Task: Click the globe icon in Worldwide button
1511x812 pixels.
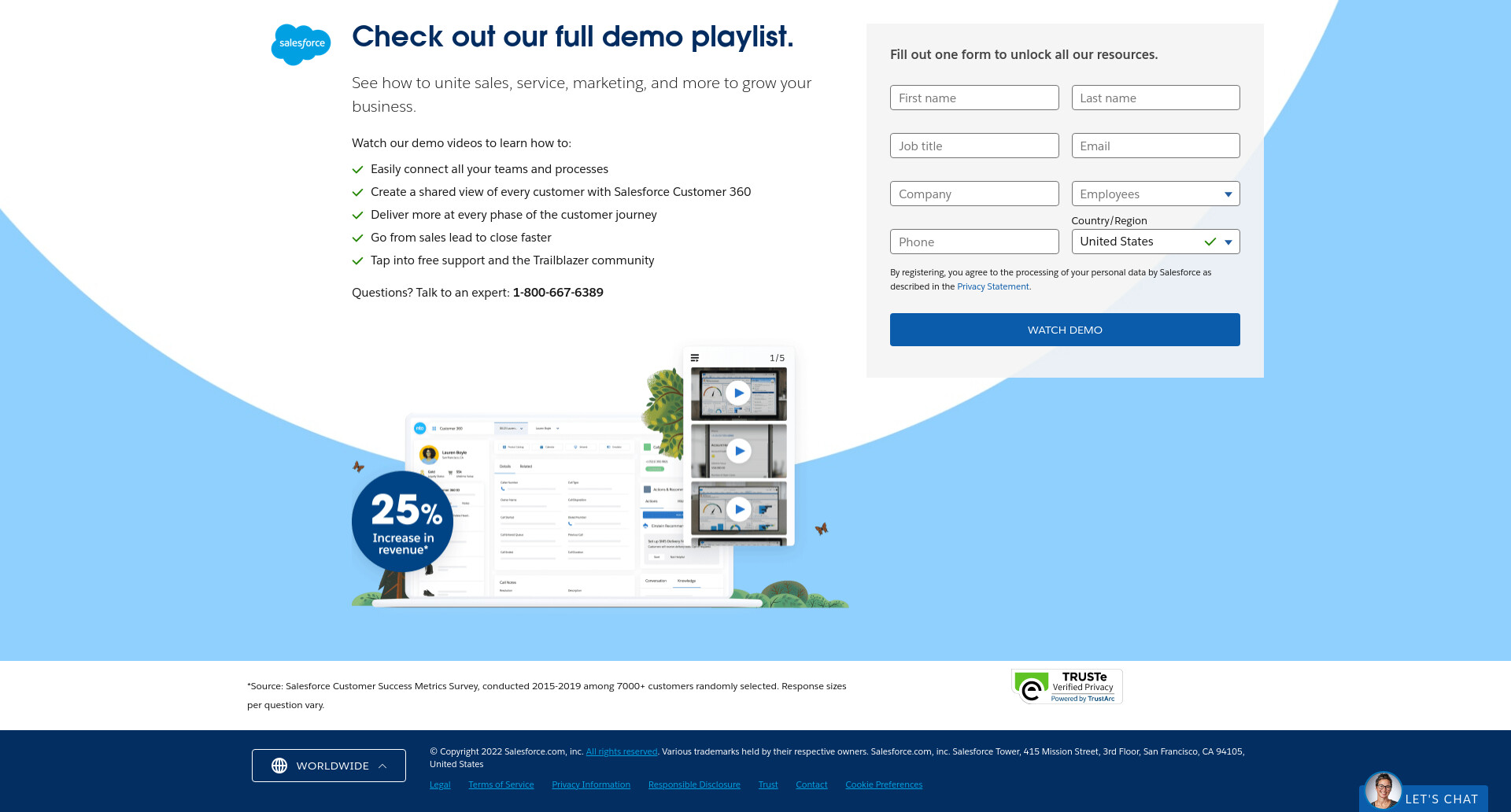Action: pos(279,766)
